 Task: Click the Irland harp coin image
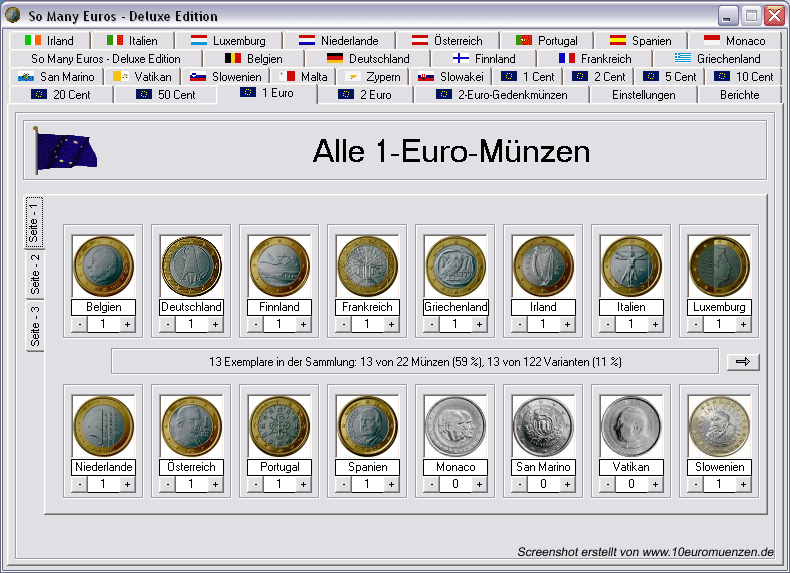tap(543, 266)
